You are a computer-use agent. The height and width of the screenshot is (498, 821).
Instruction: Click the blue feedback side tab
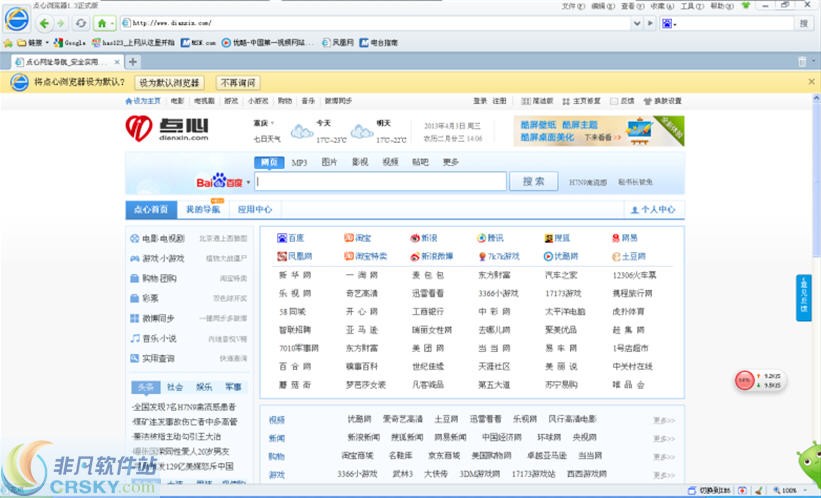tap(804, 297)
